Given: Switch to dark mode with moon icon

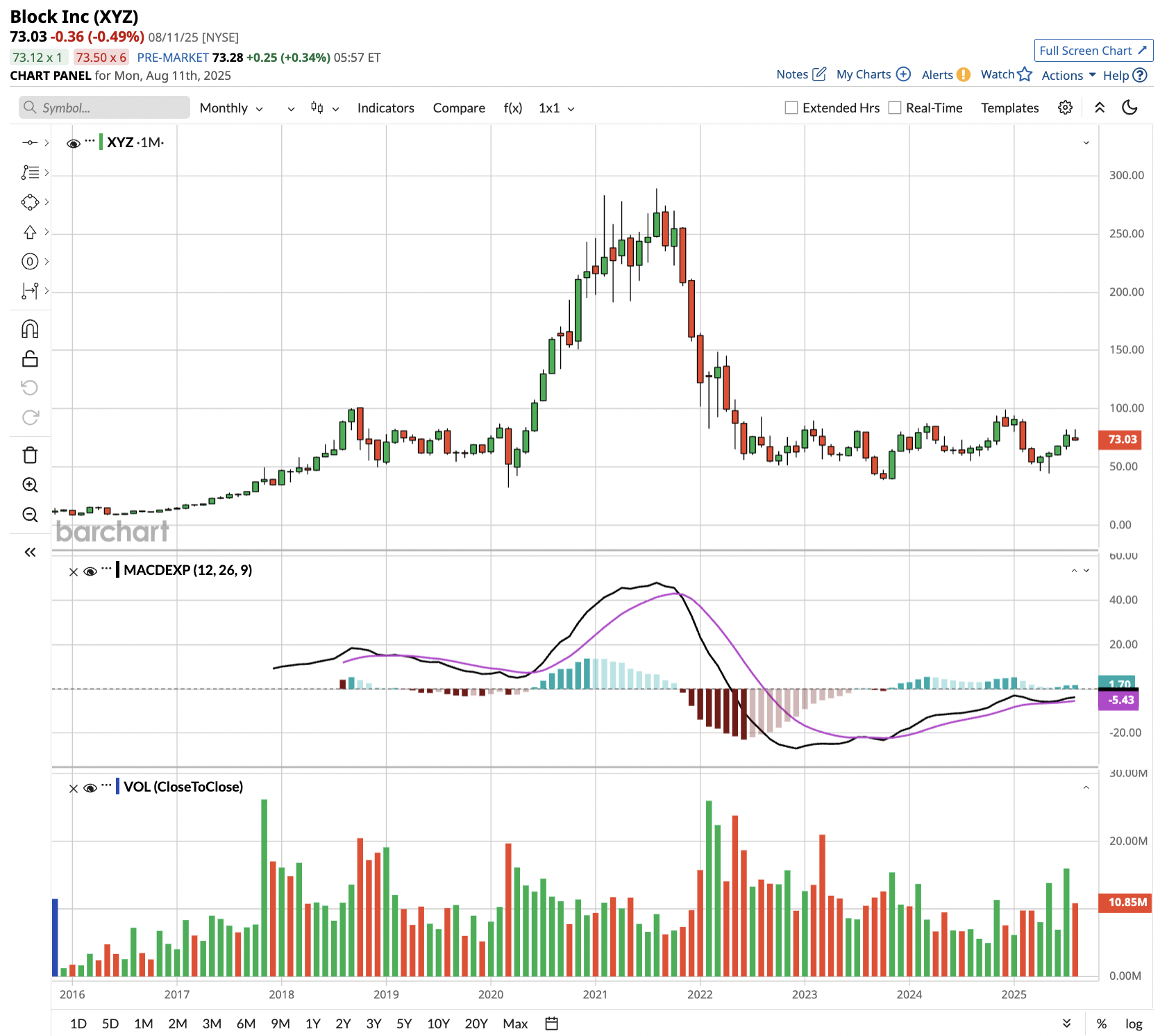Looking at the screenshot, I should [1129, 107].
